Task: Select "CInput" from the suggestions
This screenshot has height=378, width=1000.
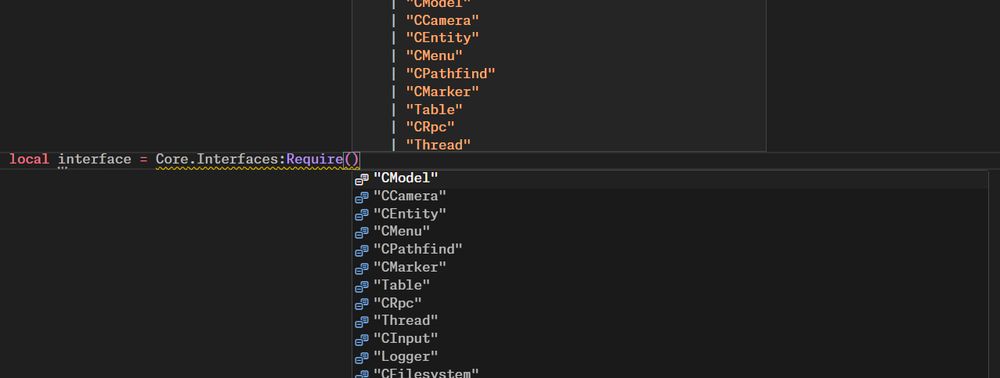Action: [x=670, y=338]
